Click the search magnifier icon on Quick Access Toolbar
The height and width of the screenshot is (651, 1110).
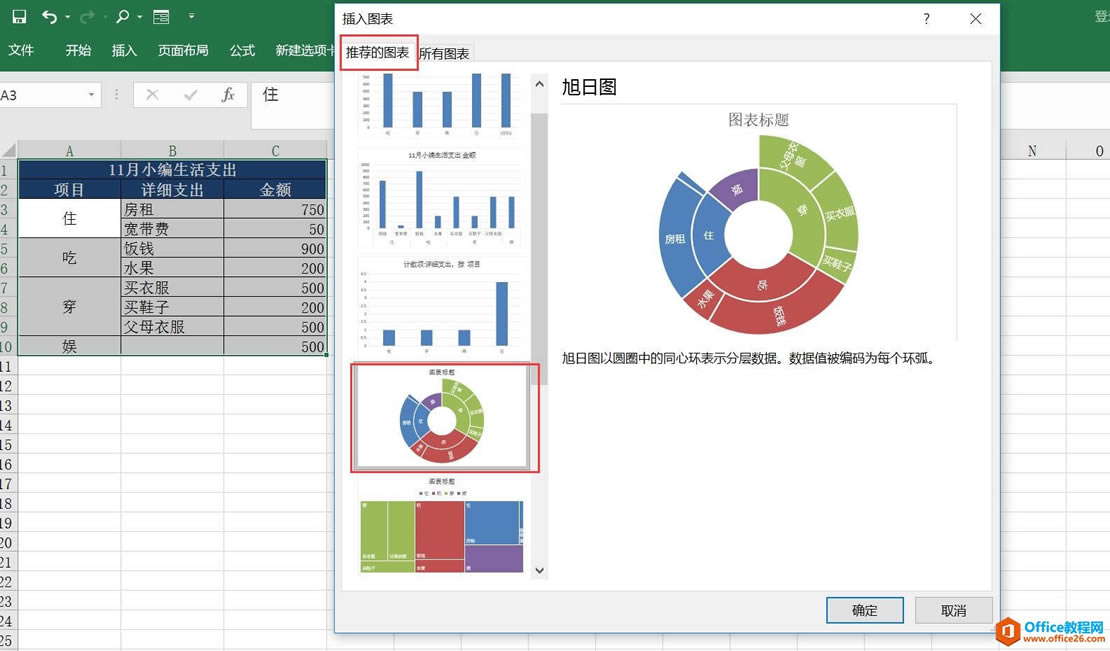point(122,16)
